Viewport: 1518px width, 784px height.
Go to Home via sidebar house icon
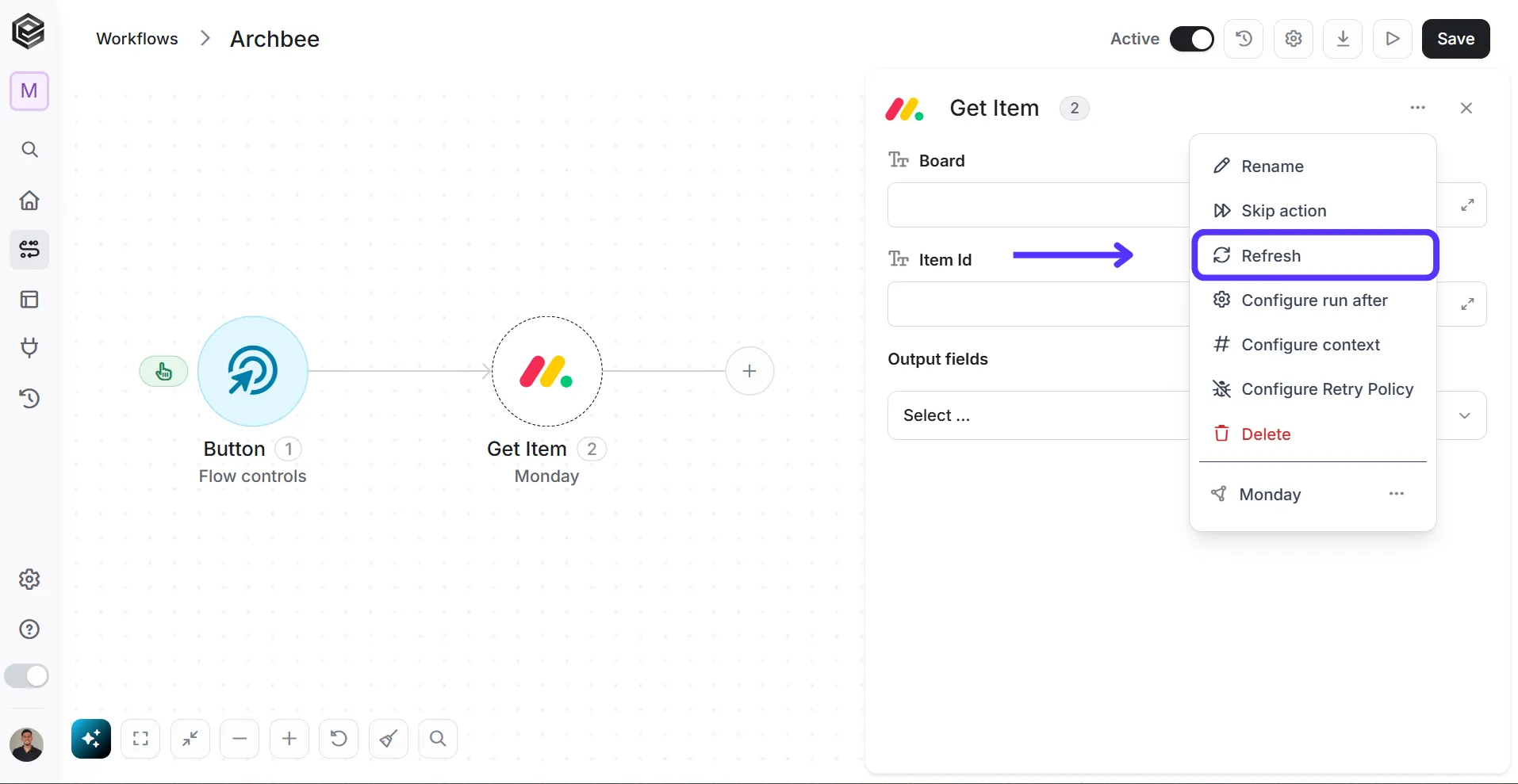coord(29,200)
